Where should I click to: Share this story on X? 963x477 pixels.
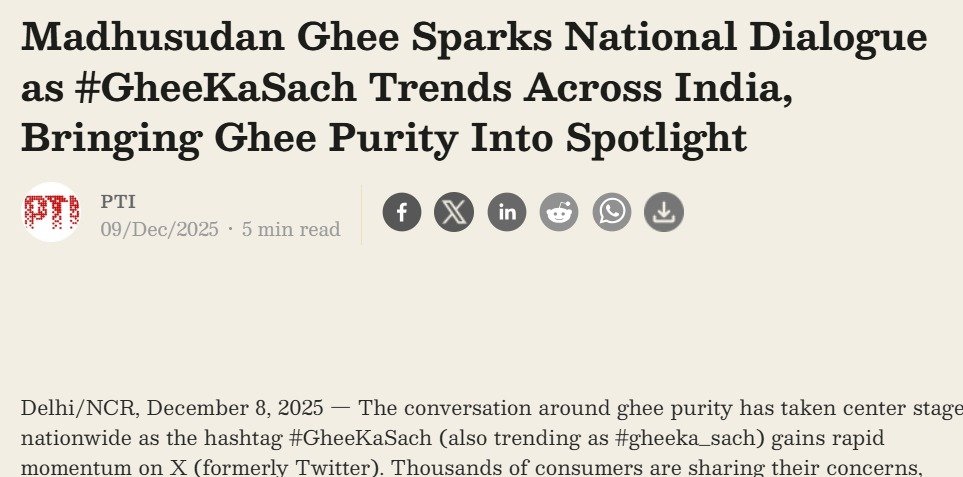pos(454,212)
